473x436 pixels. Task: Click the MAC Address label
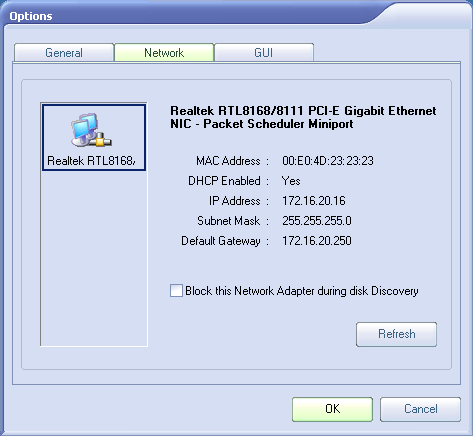228,161
